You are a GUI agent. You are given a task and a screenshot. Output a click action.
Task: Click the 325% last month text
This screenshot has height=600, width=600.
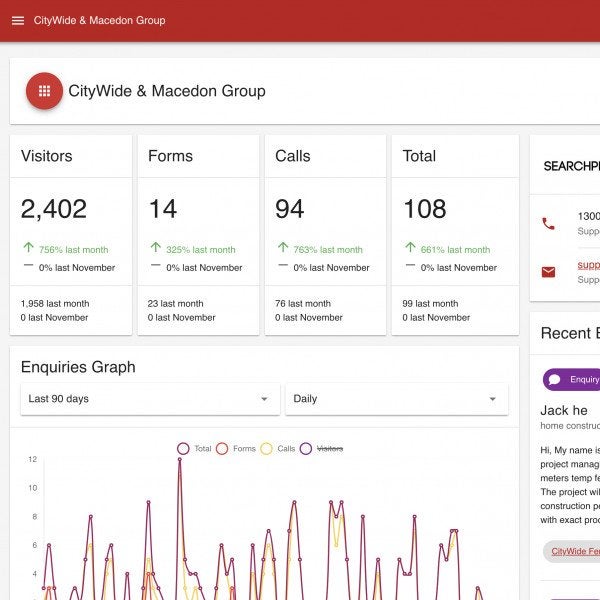201,250
